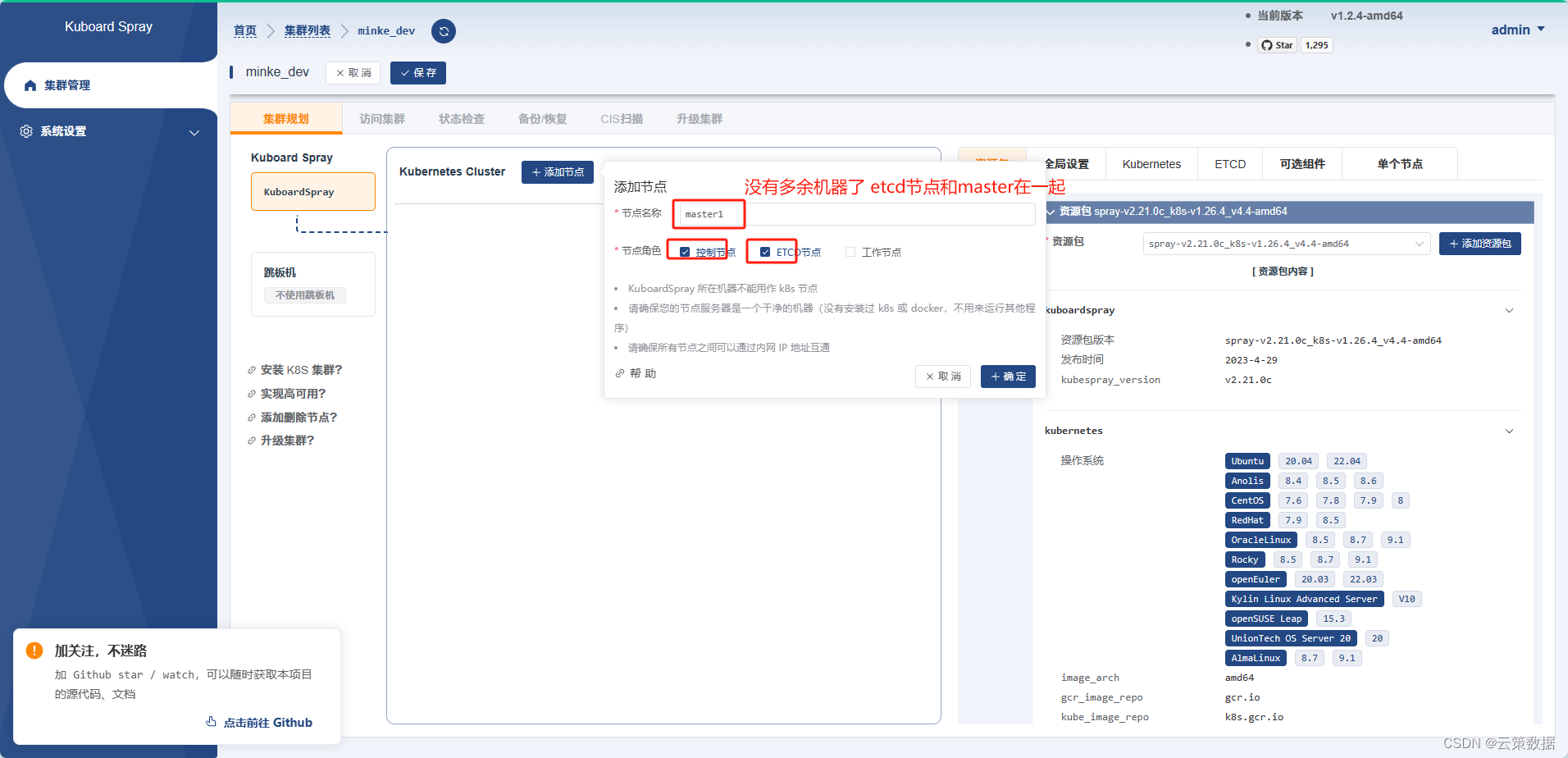1568x758 pixels.
Task: Go to 首页 breadcrumb link
Action: (244, 30)
